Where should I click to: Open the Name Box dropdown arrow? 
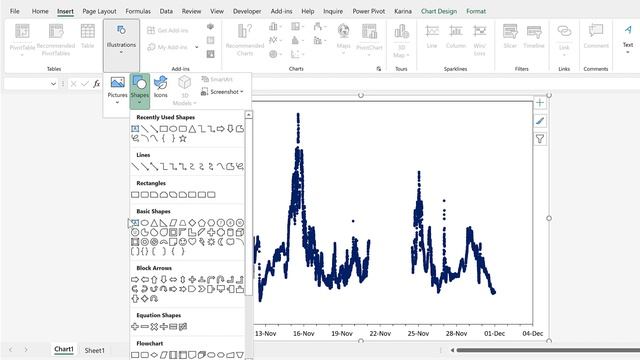point(53,84)
